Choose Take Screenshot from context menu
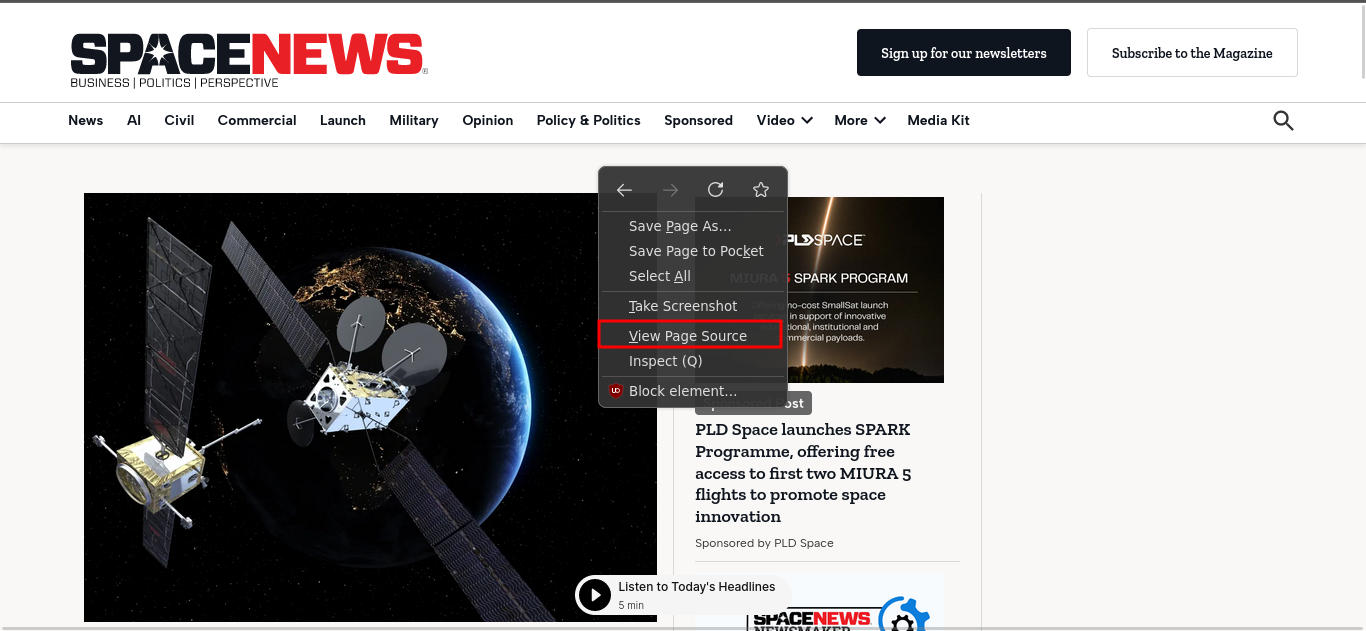The width and height of the screenshot is (1366, 631). [683, 306]
